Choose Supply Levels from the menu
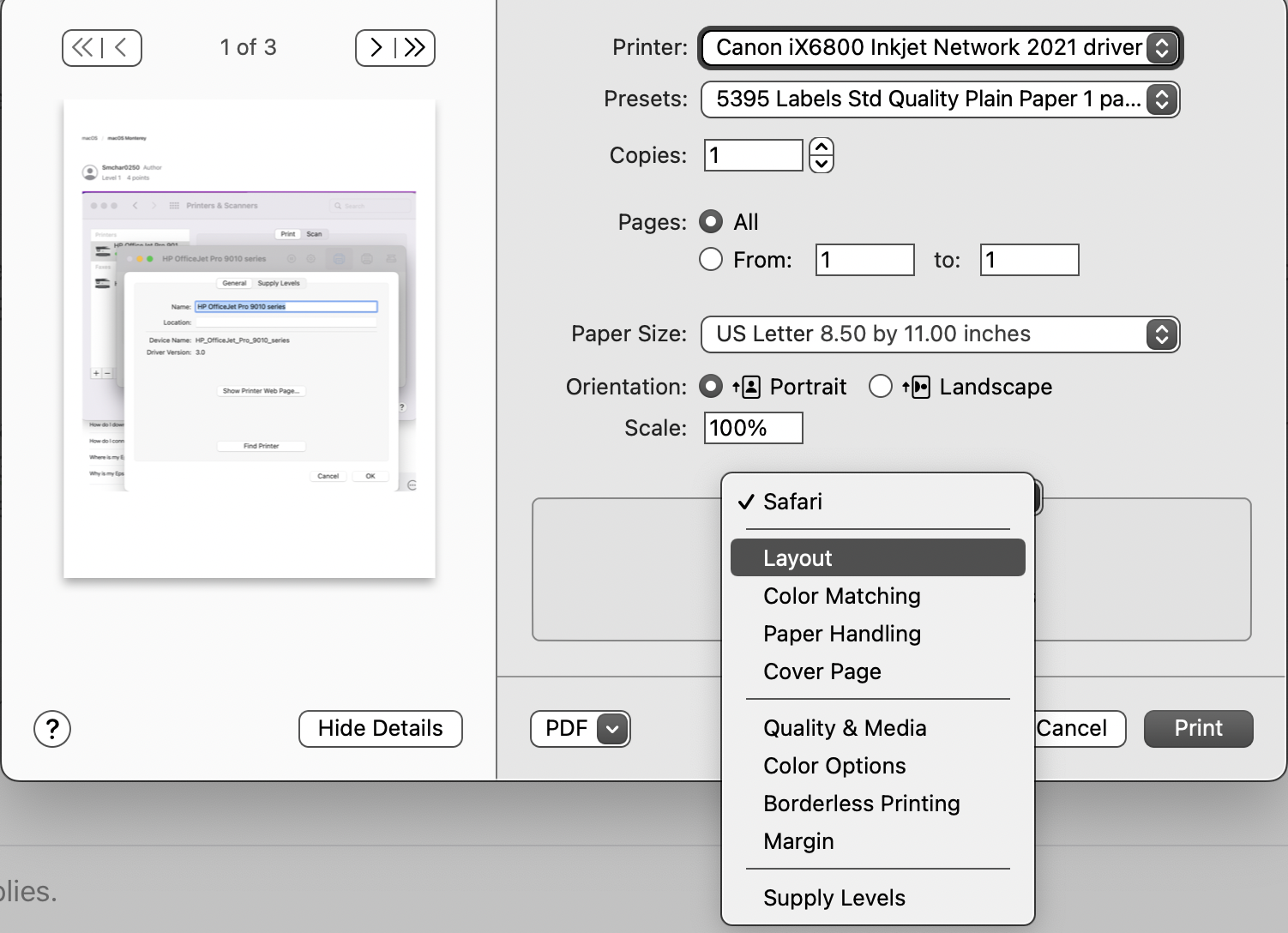Image resolution: width=1288 pixels, height=933 pixels. pos(878,898)
